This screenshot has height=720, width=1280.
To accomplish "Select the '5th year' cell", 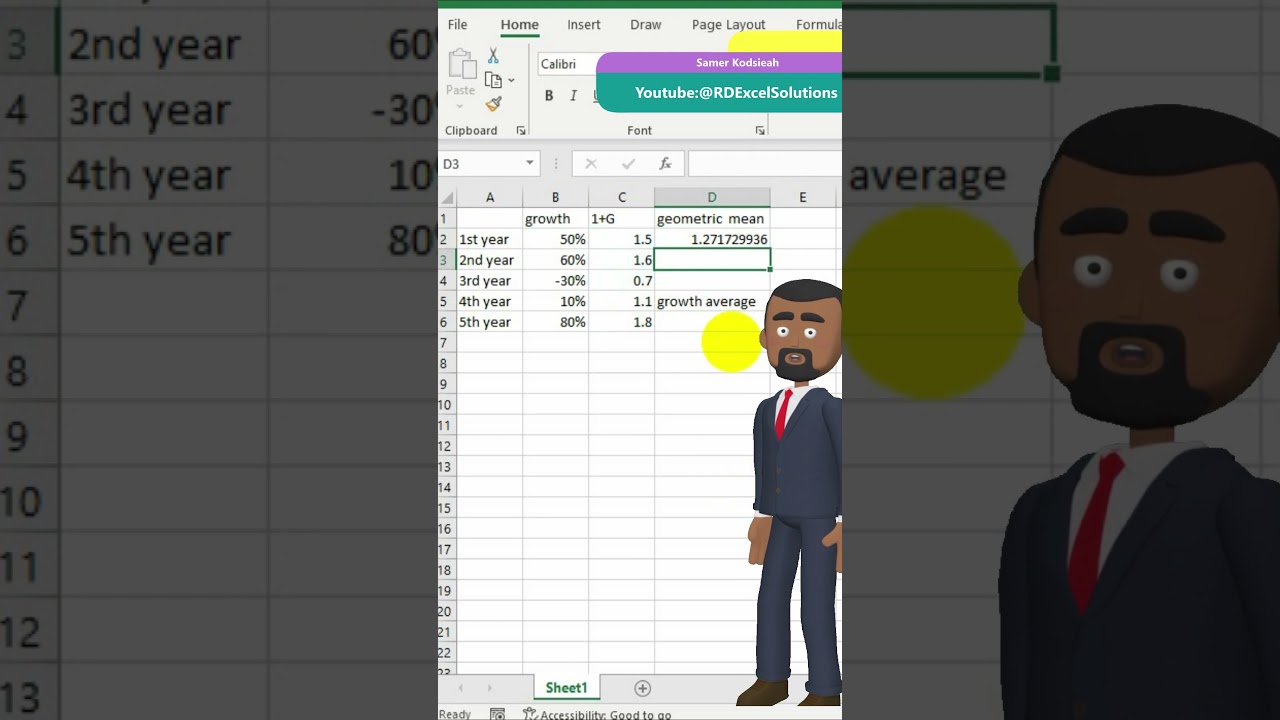I will (x=490, y=322).
